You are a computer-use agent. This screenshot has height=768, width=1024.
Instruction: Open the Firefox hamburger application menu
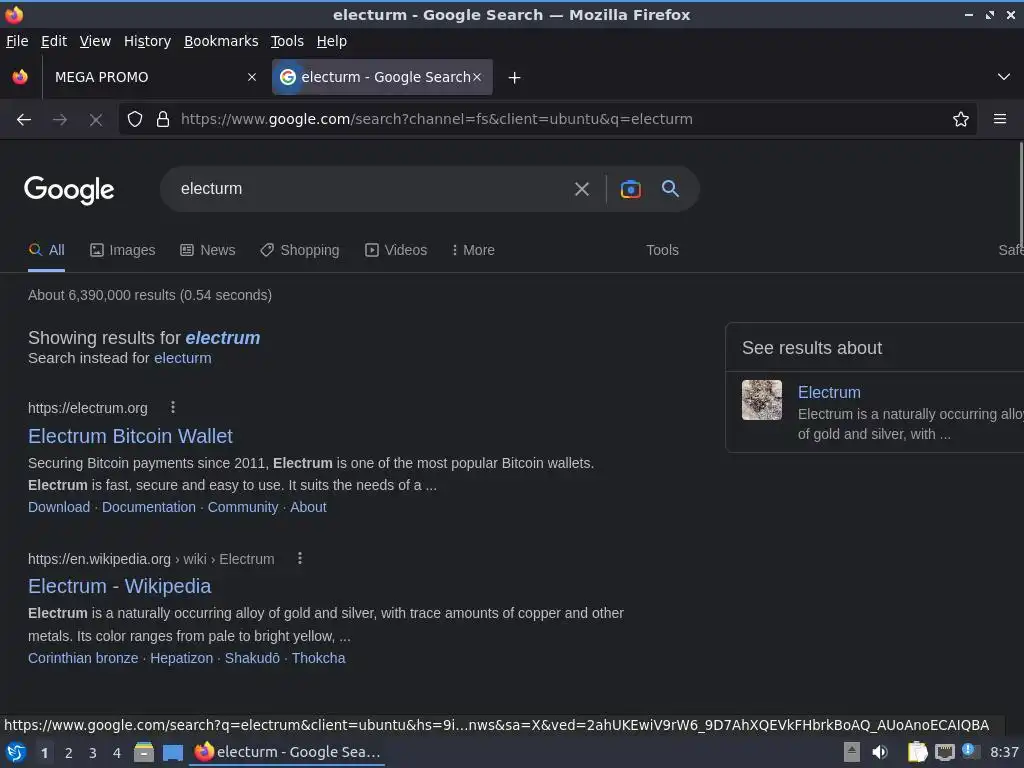click(1000, 119)
